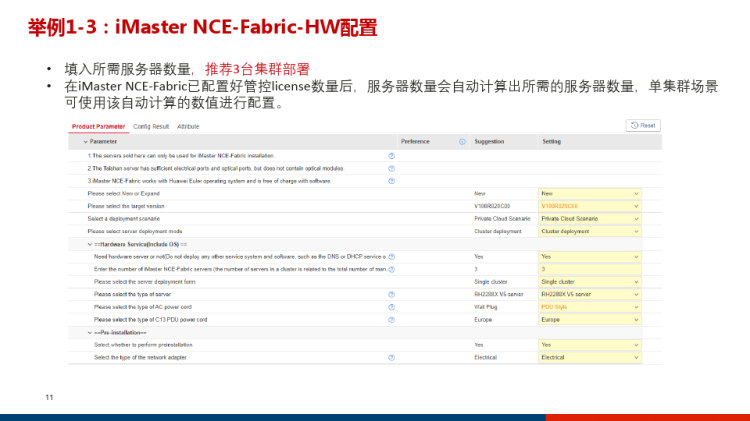Screen dimensions: 750x421
Task: Click the info icon beside Preference header
Action: pyautogui.click(x=462, y=142)
